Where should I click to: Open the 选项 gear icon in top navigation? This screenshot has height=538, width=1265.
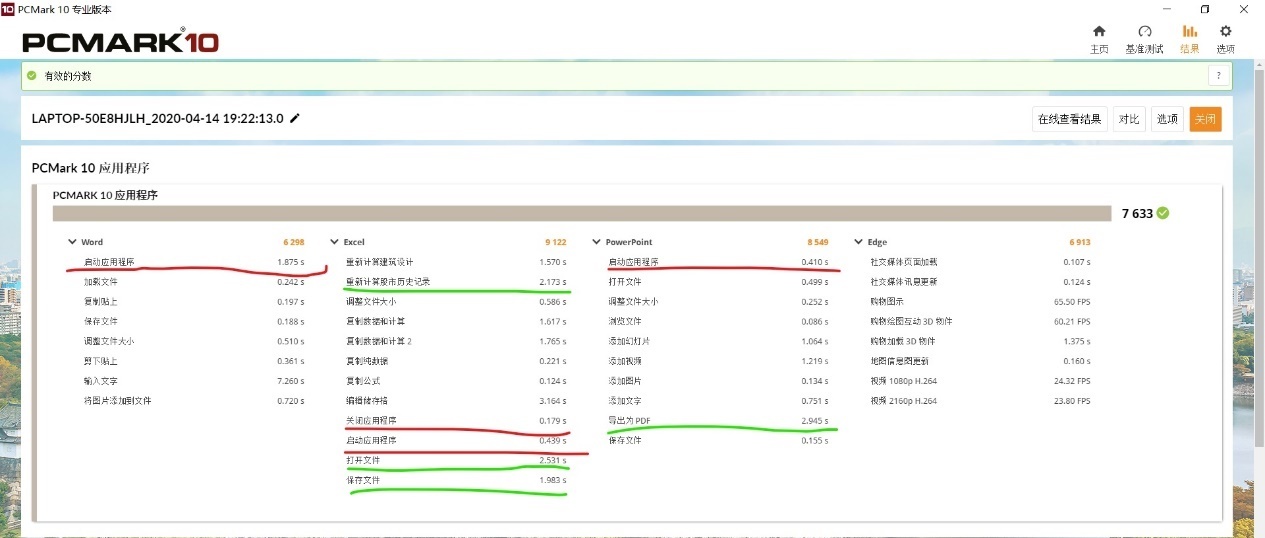(1225, 31)
